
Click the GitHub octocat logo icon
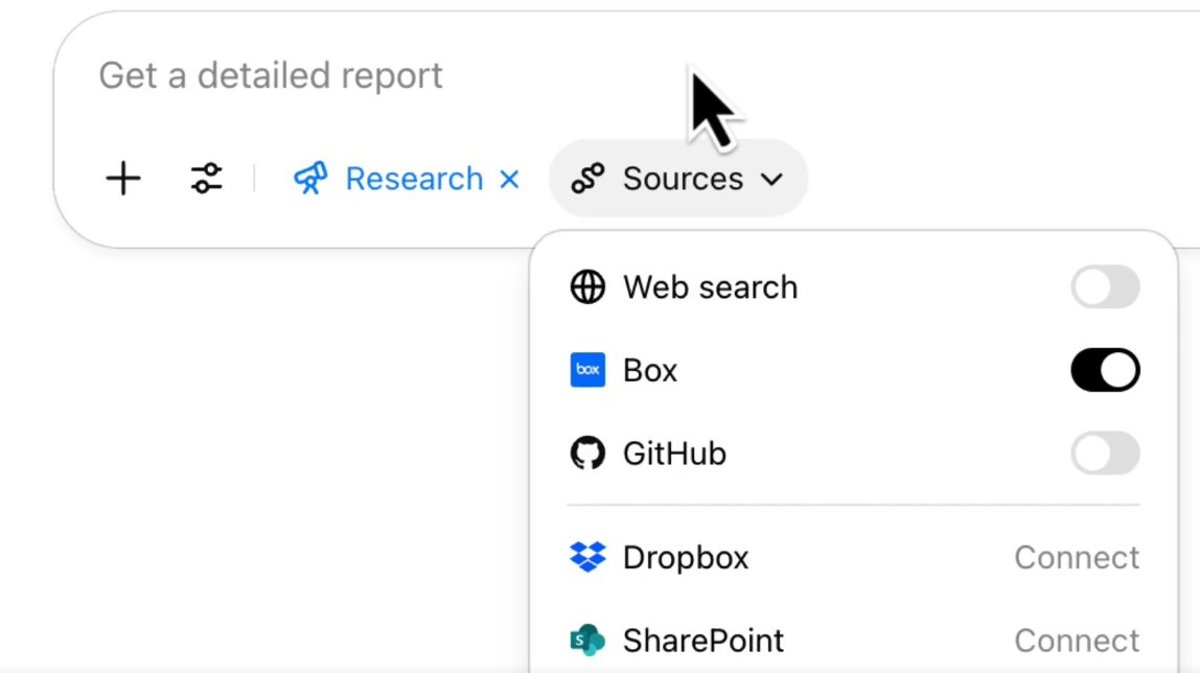[588, 454]
